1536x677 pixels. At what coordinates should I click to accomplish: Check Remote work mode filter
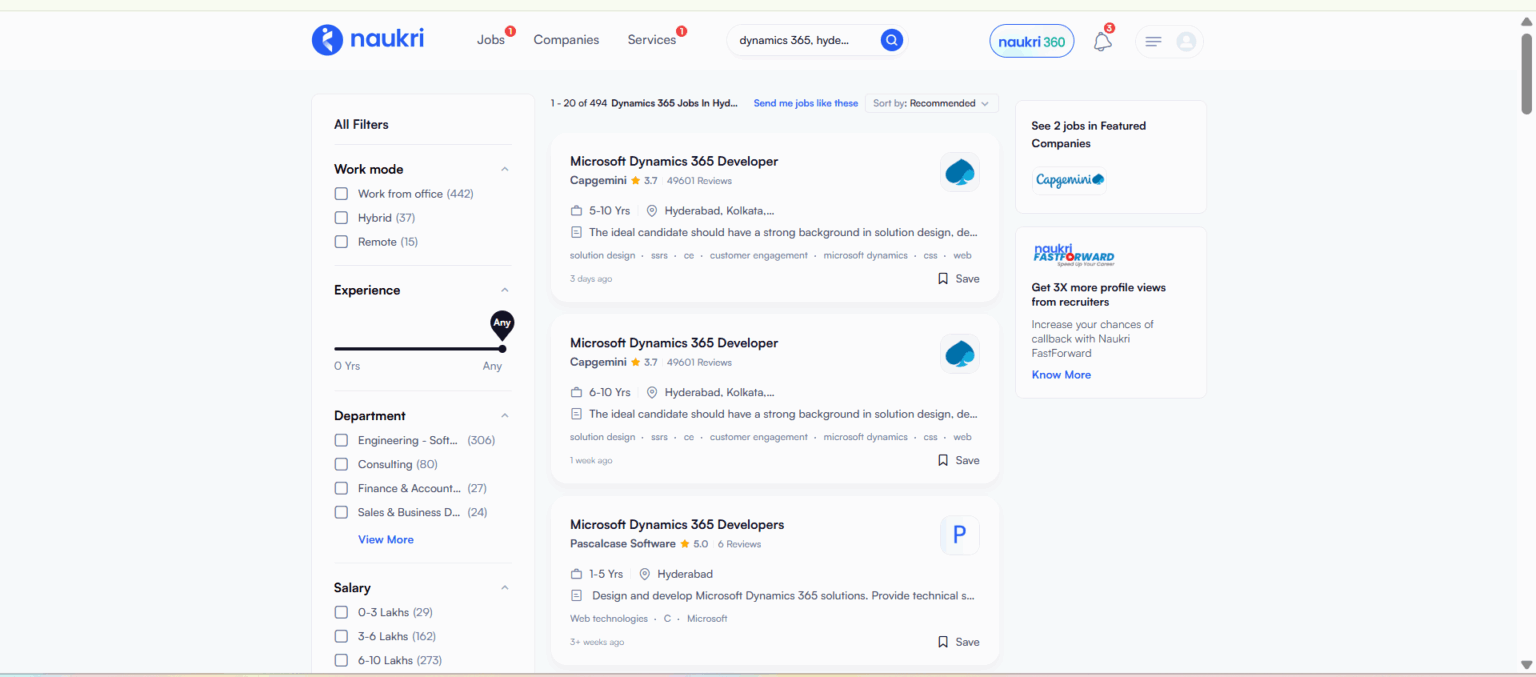click(341, 242)
